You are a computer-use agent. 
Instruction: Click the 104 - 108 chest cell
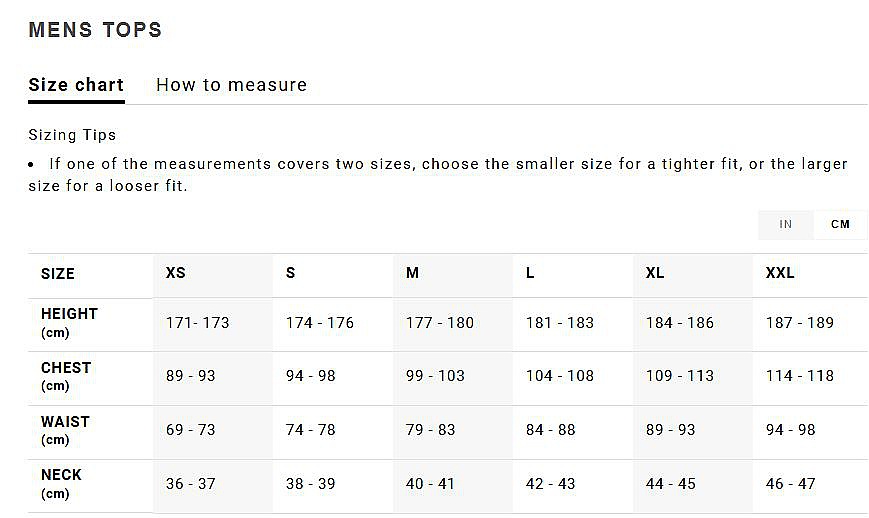(560, 376)
